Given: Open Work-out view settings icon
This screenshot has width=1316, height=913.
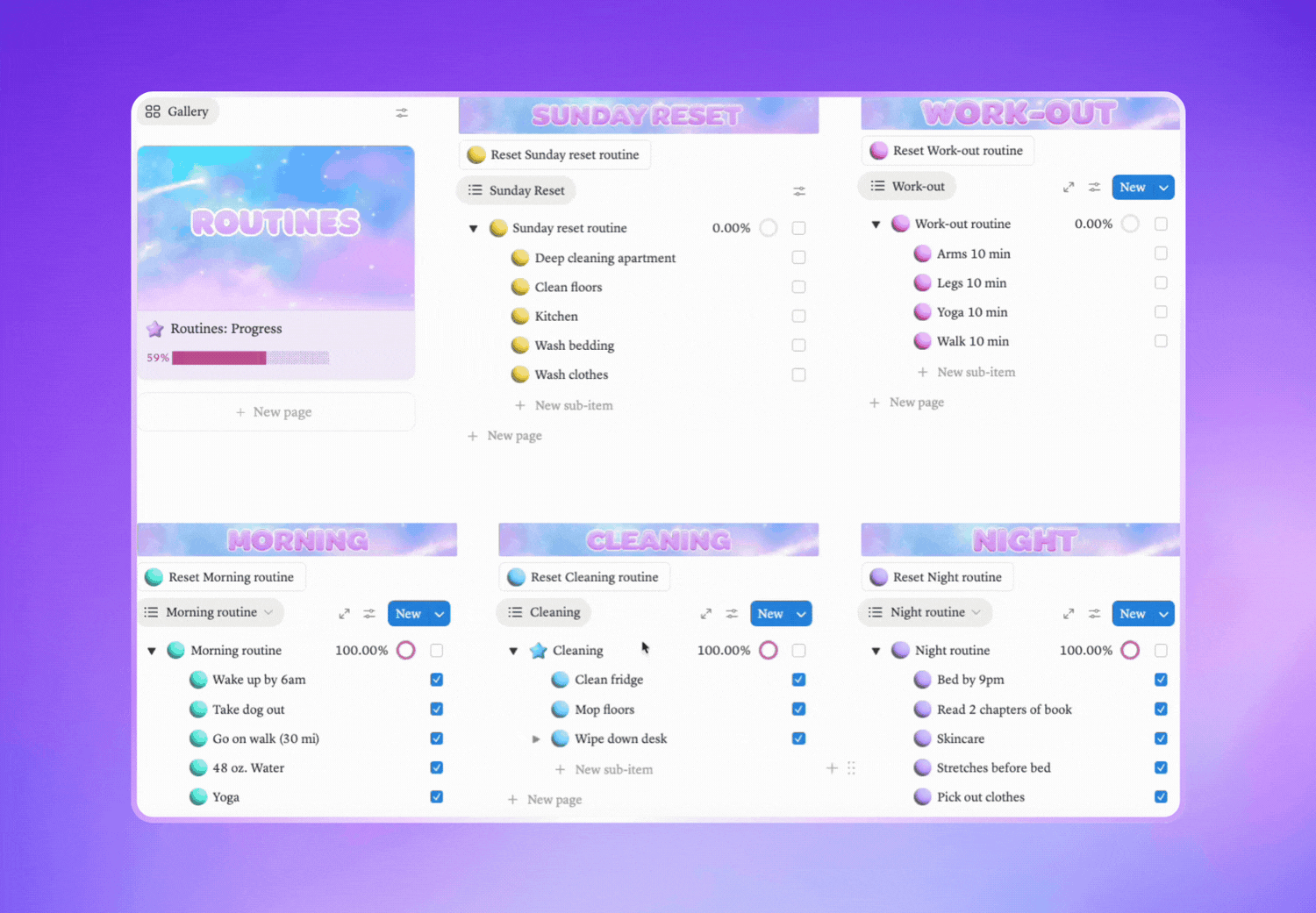Looking at the screenshot, I should (x=1094, y=187).
